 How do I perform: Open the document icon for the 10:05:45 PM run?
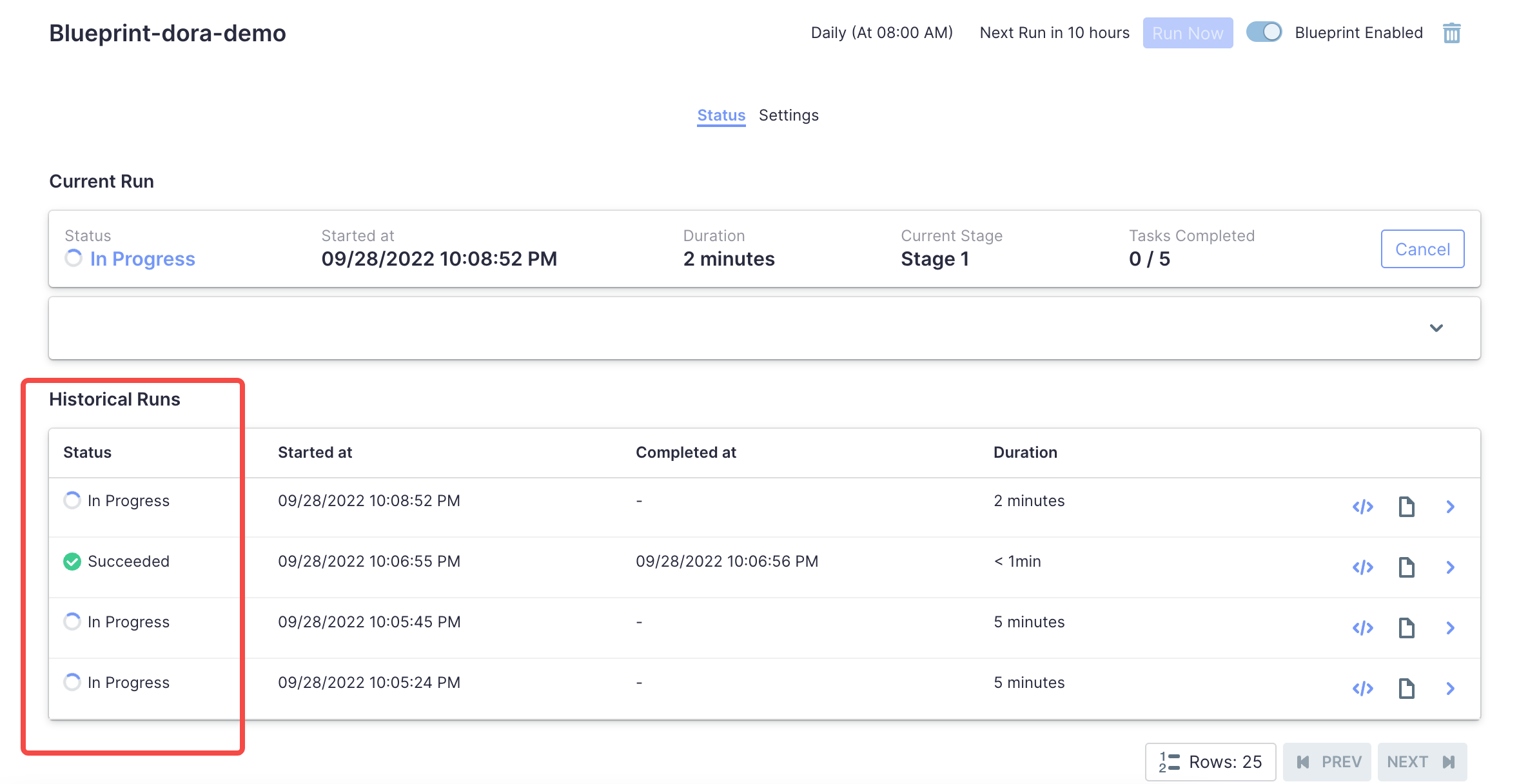[x=1406, y=628]
